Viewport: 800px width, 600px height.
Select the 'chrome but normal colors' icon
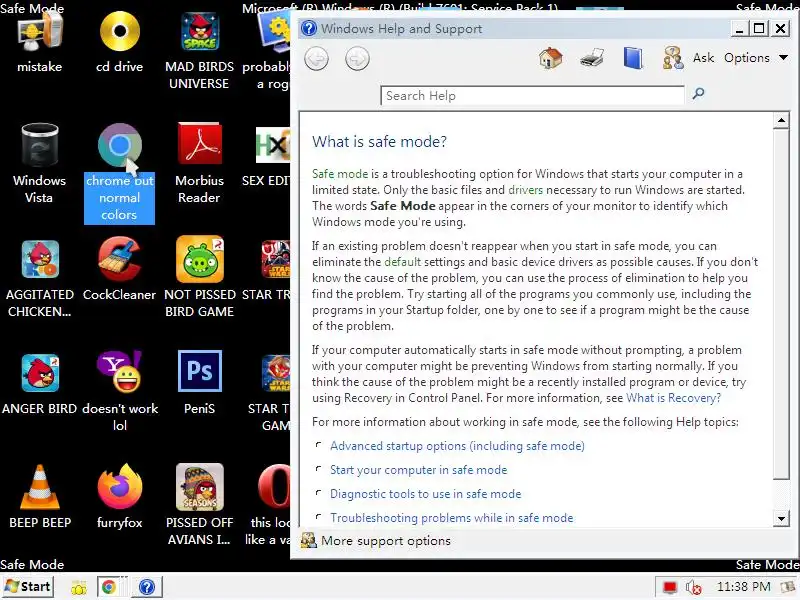pyautogui.click(x=119, y=146)
